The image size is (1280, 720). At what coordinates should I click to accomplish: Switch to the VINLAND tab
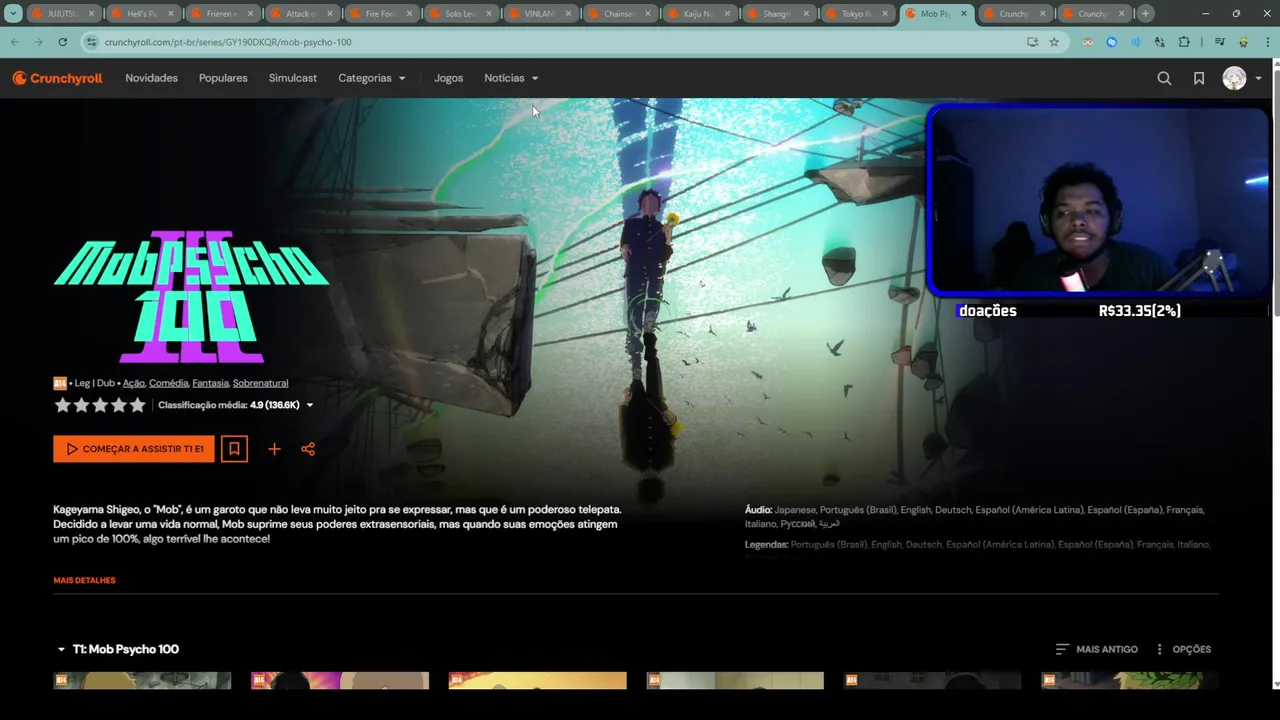tap(539, 14)
